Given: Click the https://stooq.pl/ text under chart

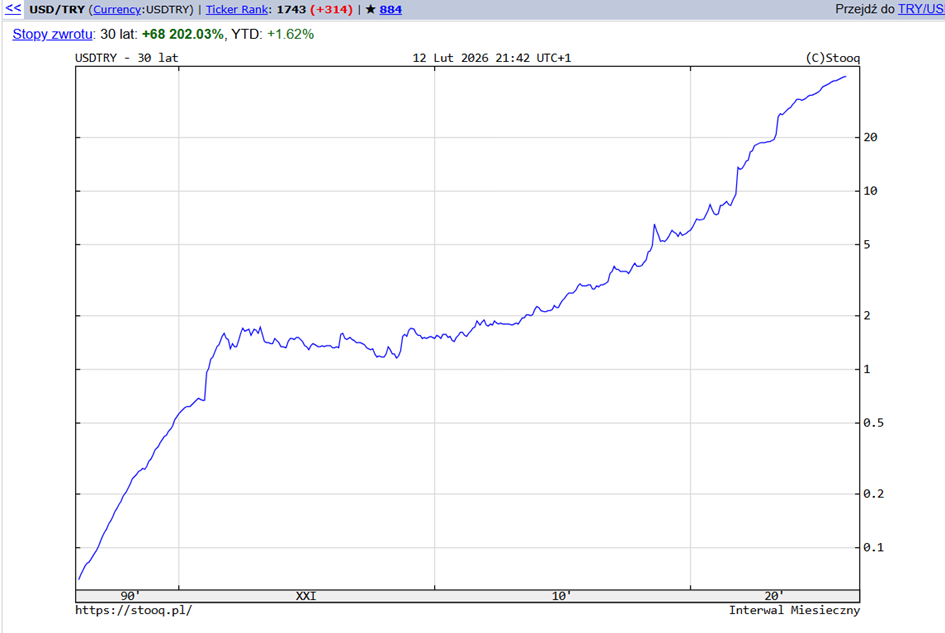Looking at the screenshot, I should [133, 610].
